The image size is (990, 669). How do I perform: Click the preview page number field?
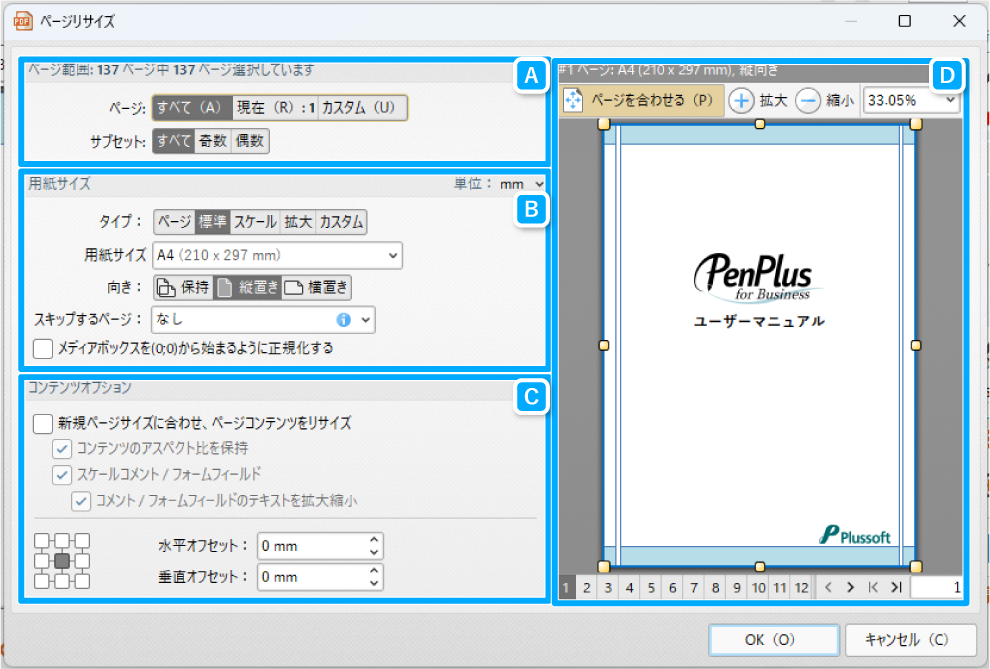(937, 588)
